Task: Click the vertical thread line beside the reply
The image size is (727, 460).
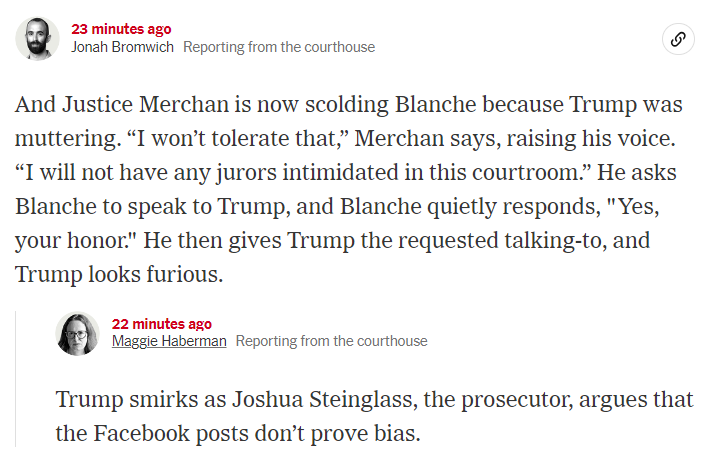Action: pyautogui.click(x=15, y=379)
